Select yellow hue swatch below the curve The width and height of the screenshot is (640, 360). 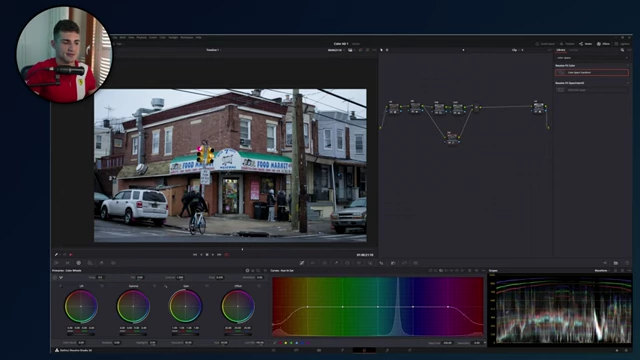pyautogui.click(x=285, y=343)
